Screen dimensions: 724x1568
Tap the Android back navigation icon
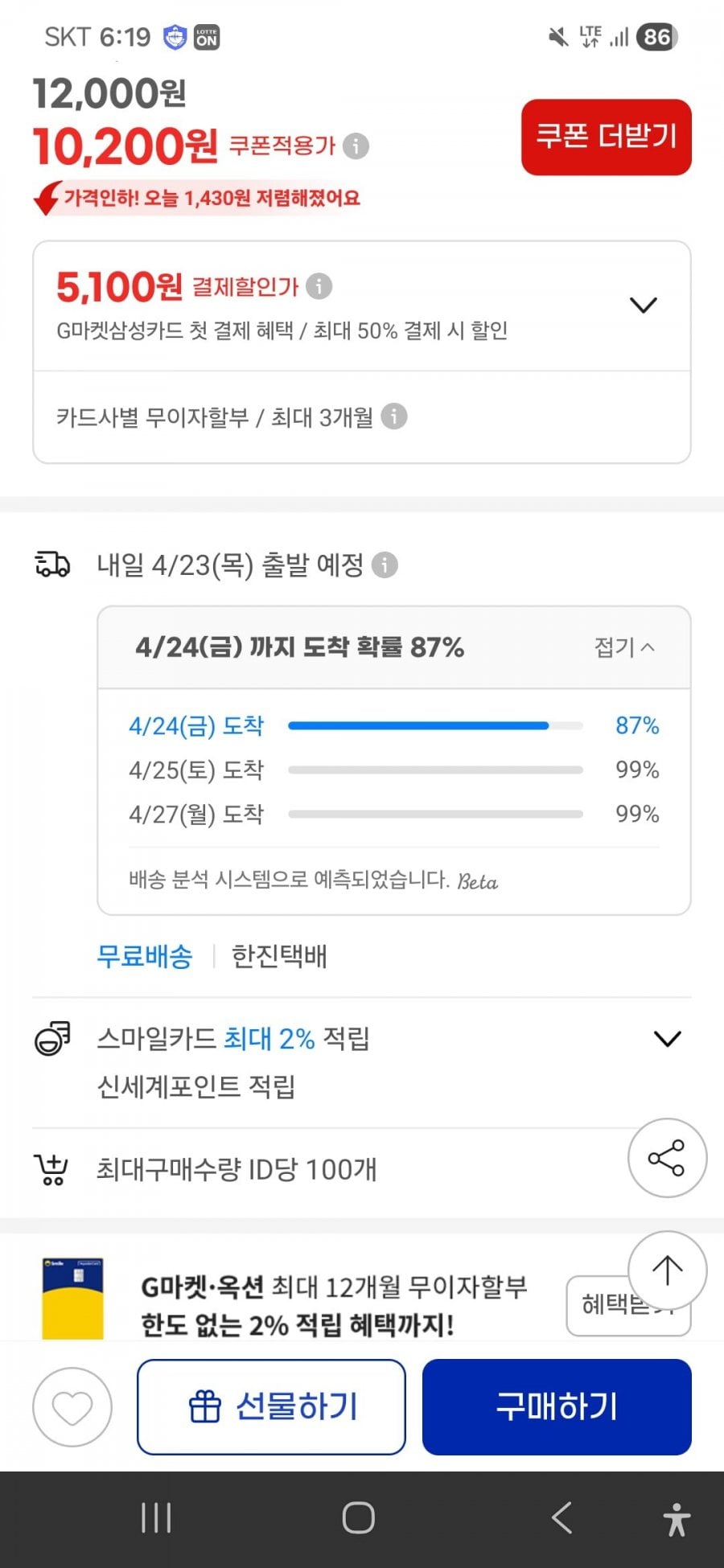click(562, 1518)
